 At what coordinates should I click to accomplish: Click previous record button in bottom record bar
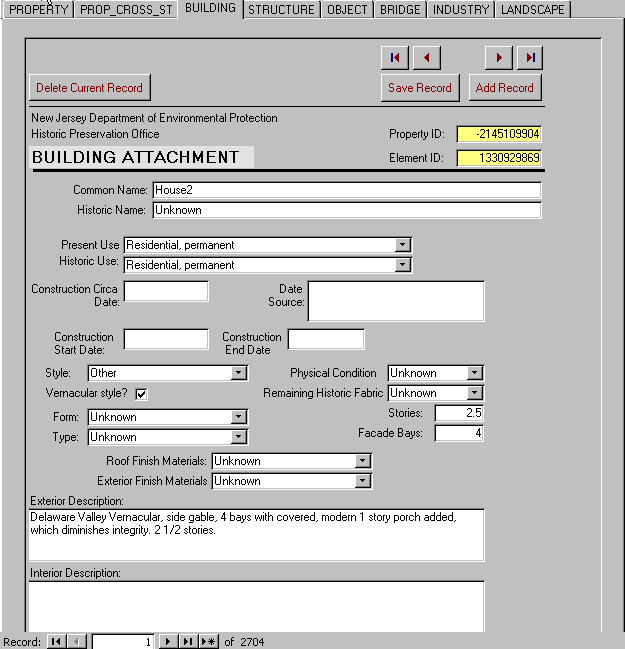coord(77,642)
